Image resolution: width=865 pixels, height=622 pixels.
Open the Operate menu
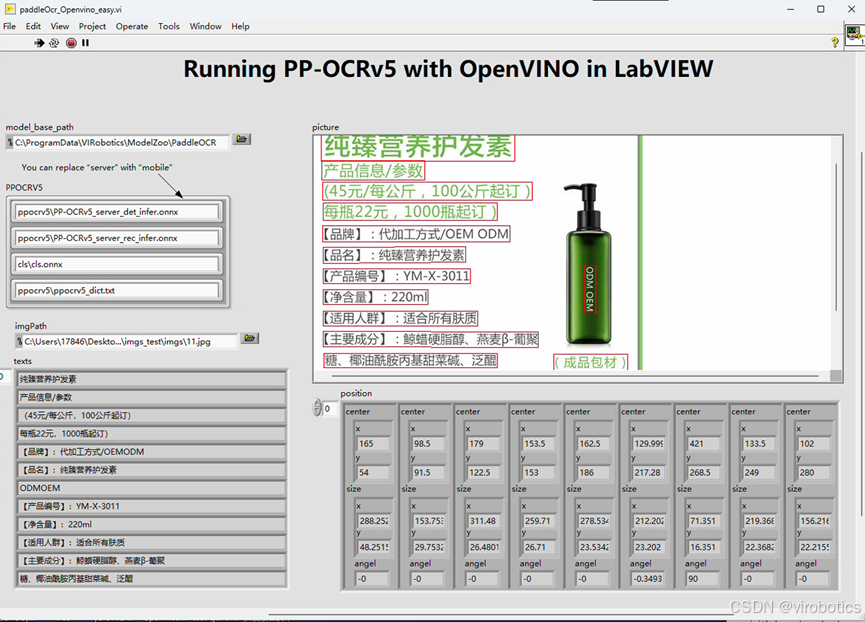[x=132, y=26]
